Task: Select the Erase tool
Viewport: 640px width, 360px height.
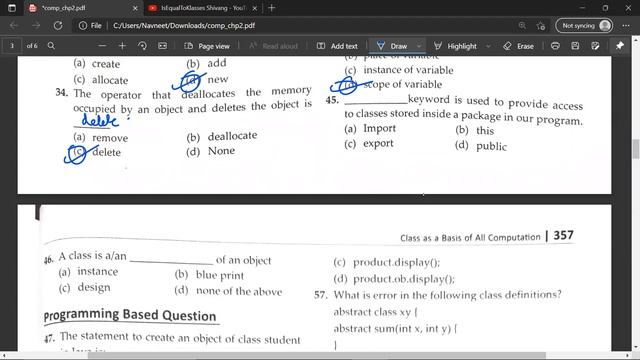Action: click(x=519, y=46)
